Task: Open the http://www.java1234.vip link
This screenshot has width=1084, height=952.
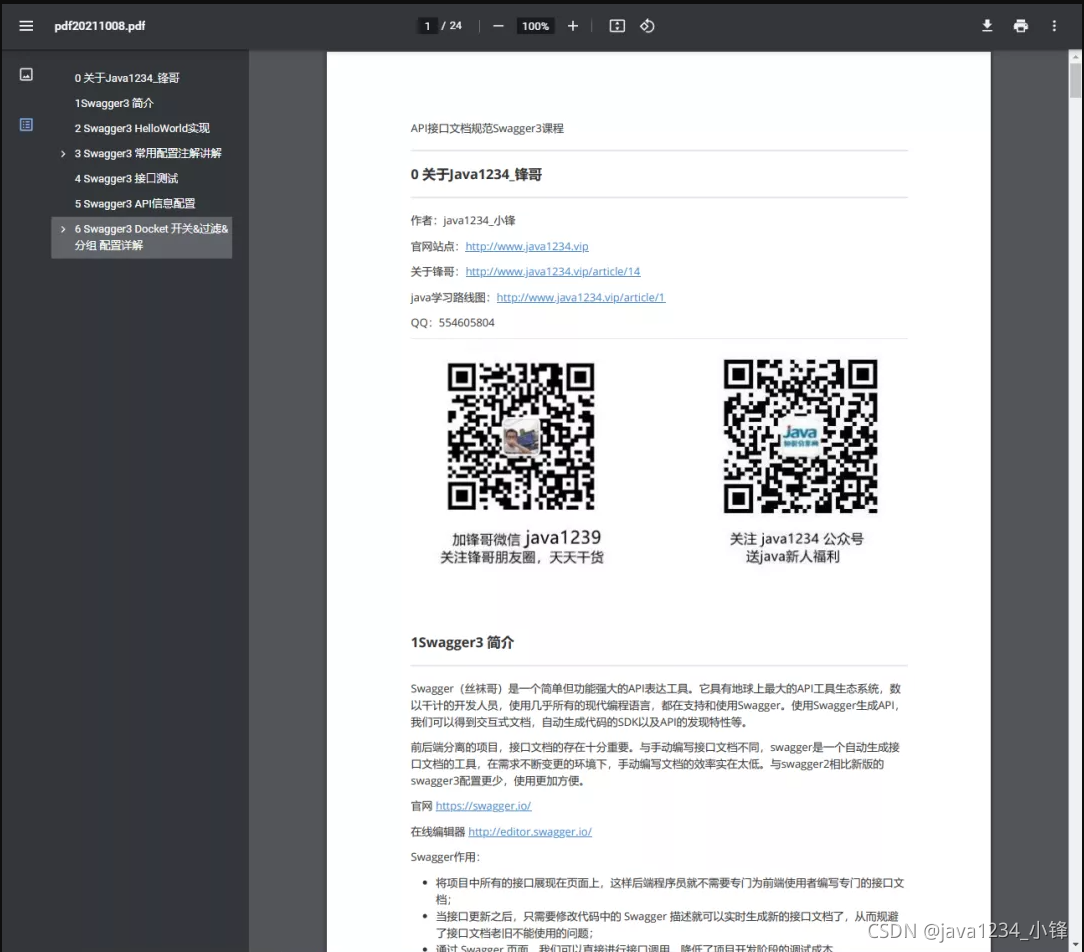Action: (x=527, y=246)
